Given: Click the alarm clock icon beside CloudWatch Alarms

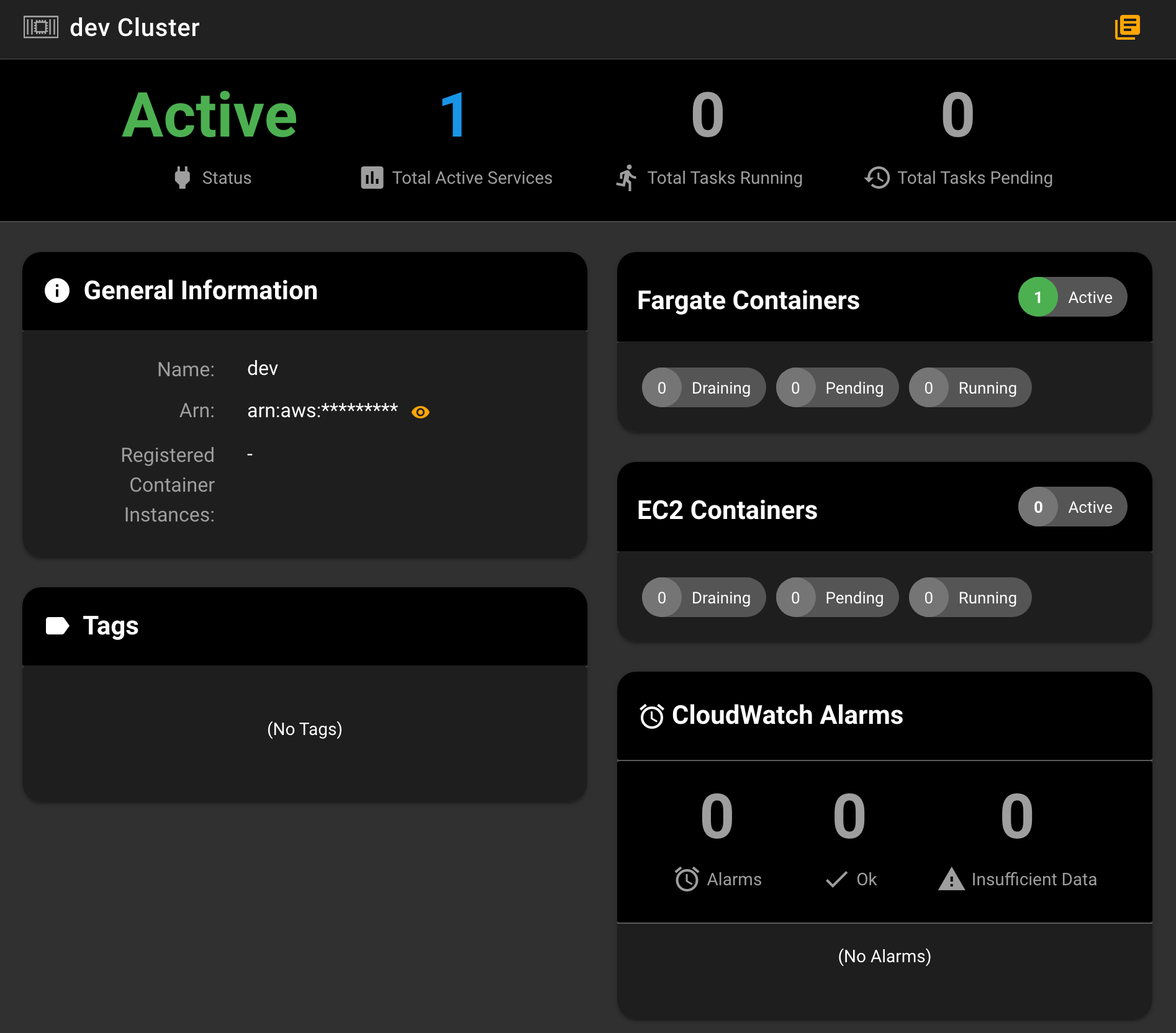Looking at the screenshot, I should (651, 716).
